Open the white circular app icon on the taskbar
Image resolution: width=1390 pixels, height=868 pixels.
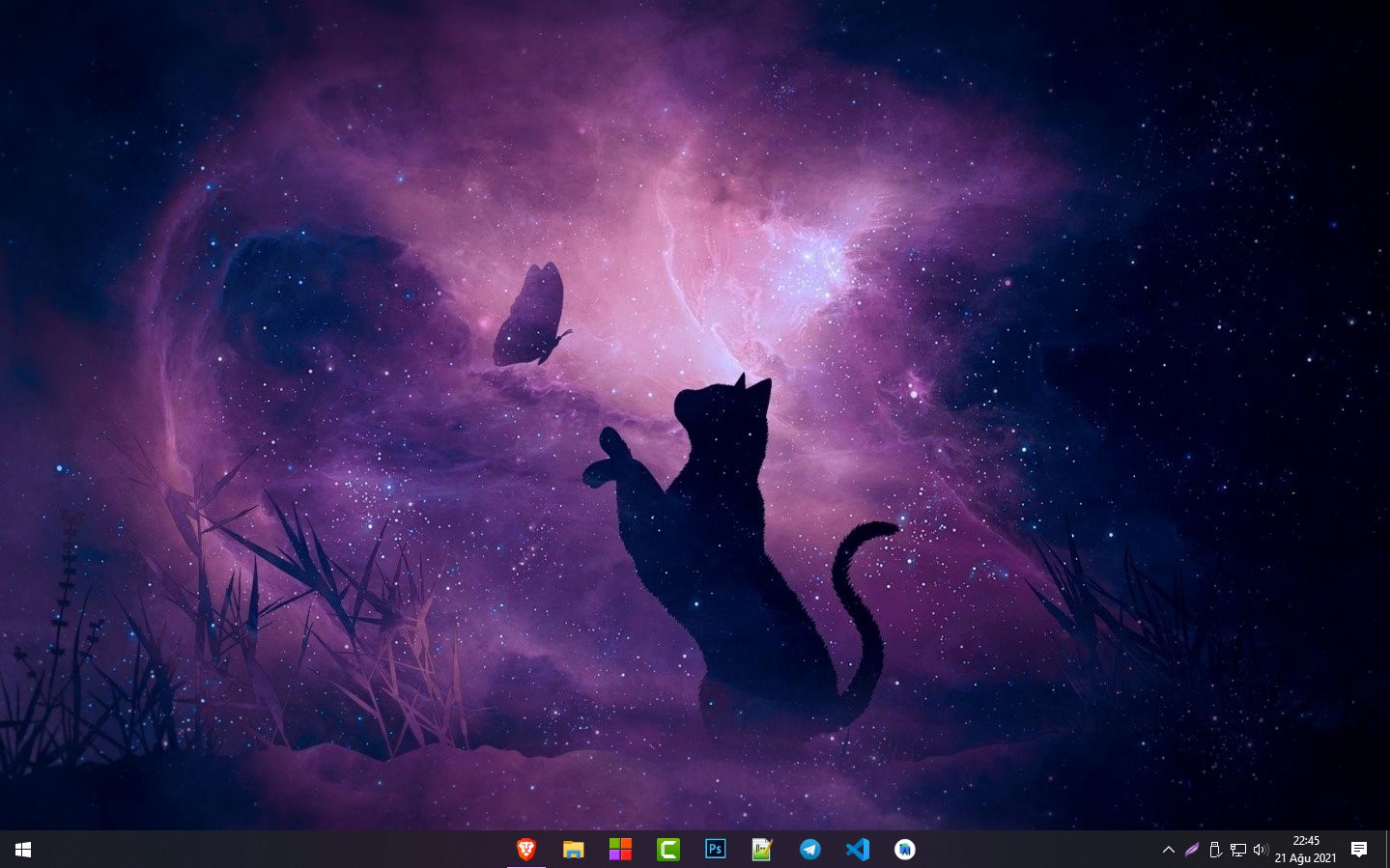click(x=904, y=850)
